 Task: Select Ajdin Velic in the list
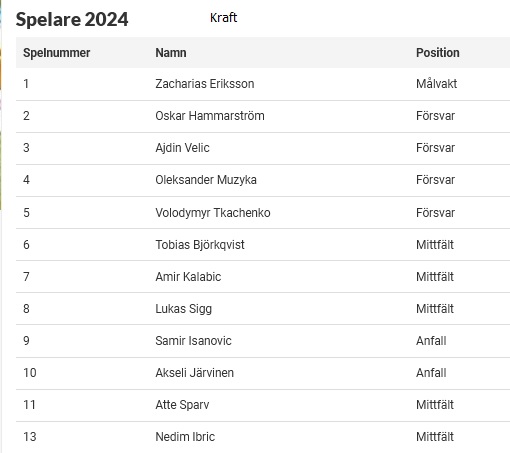click(182, 148)
